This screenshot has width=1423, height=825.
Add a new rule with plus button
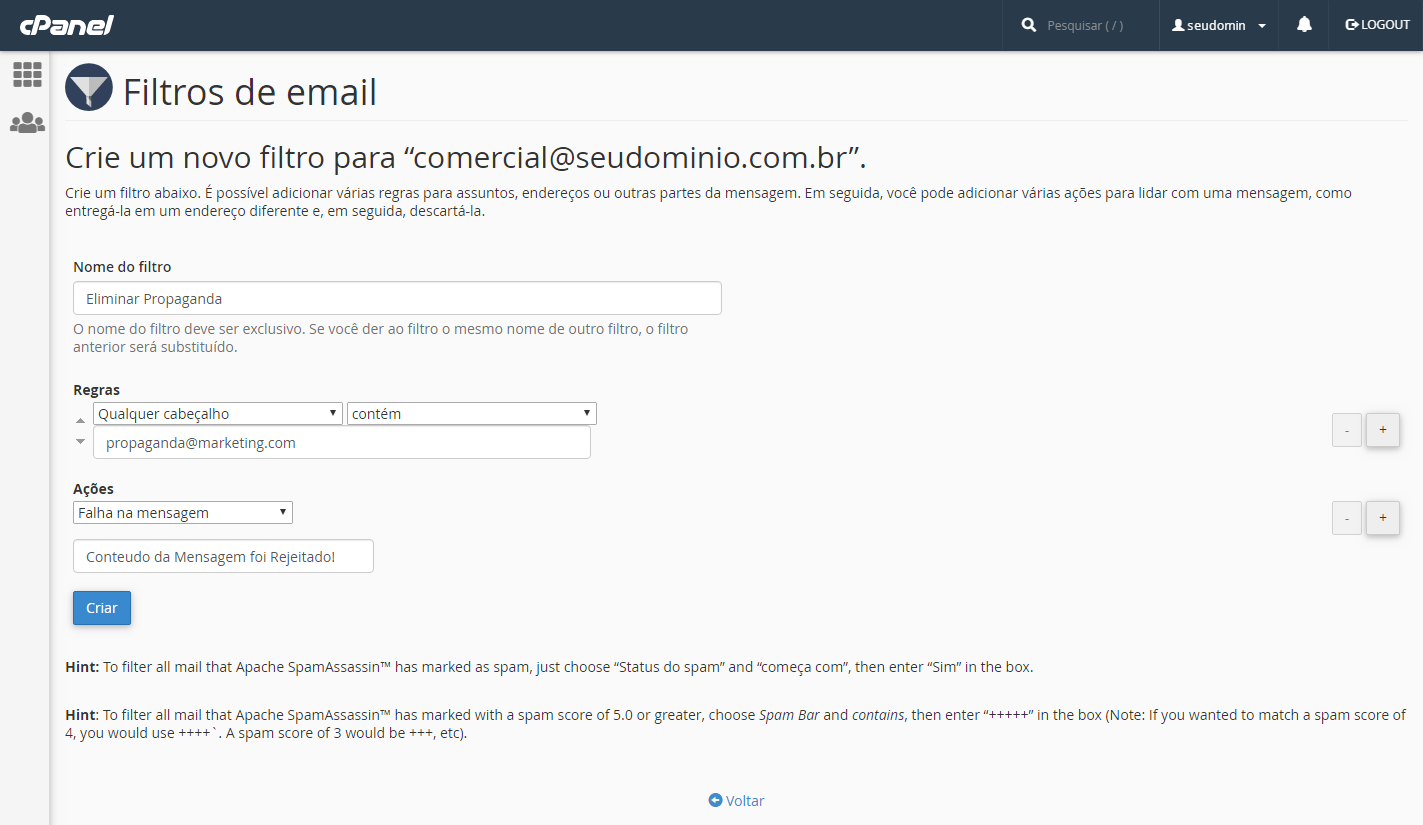pos(1383,430)
